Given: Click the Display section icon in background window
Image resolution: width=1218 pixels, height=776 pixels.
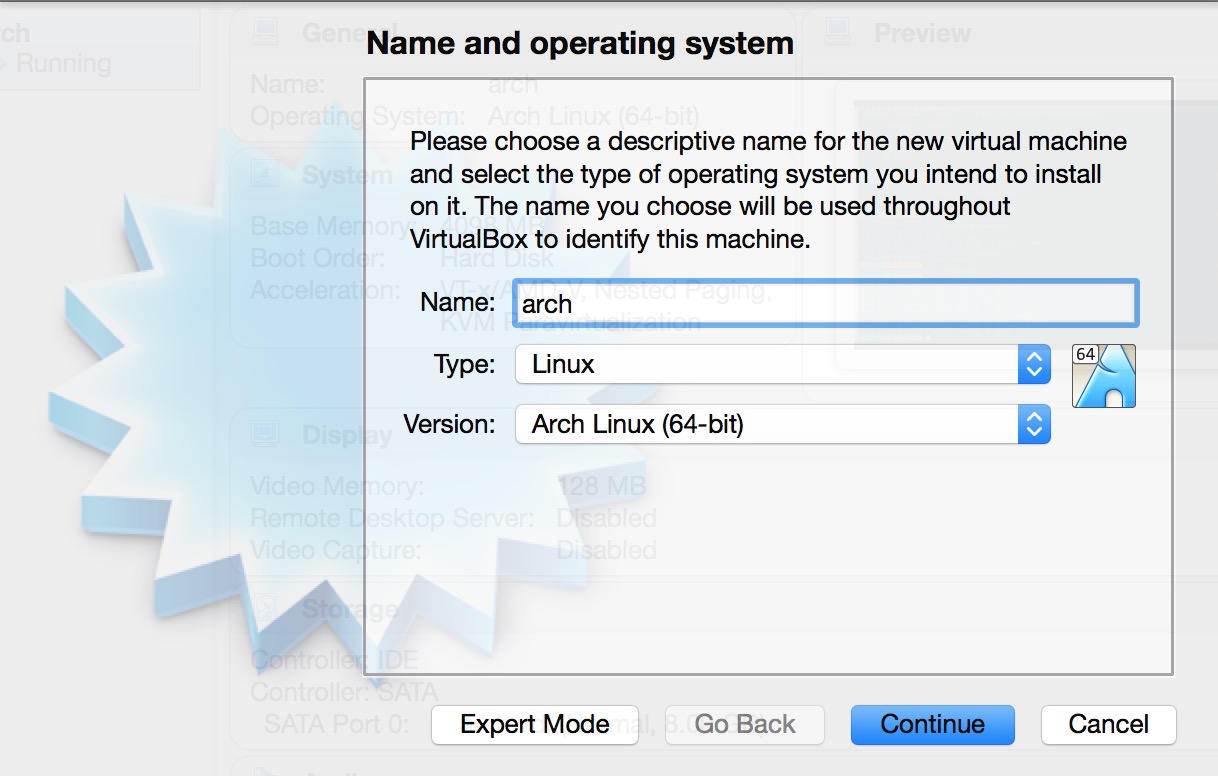Looking at the screenshot, I should 265,435.
